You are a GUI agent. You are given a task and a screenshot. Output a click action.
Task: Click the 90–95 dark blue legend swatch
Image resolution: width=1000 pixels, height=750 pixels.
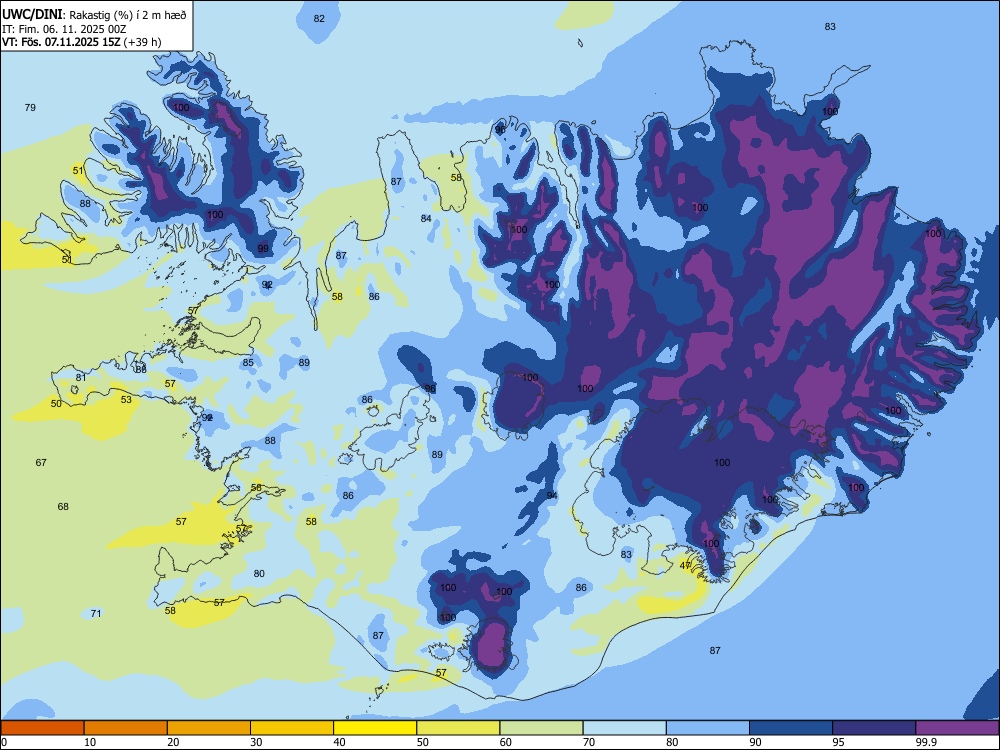[x=791, y=728]
